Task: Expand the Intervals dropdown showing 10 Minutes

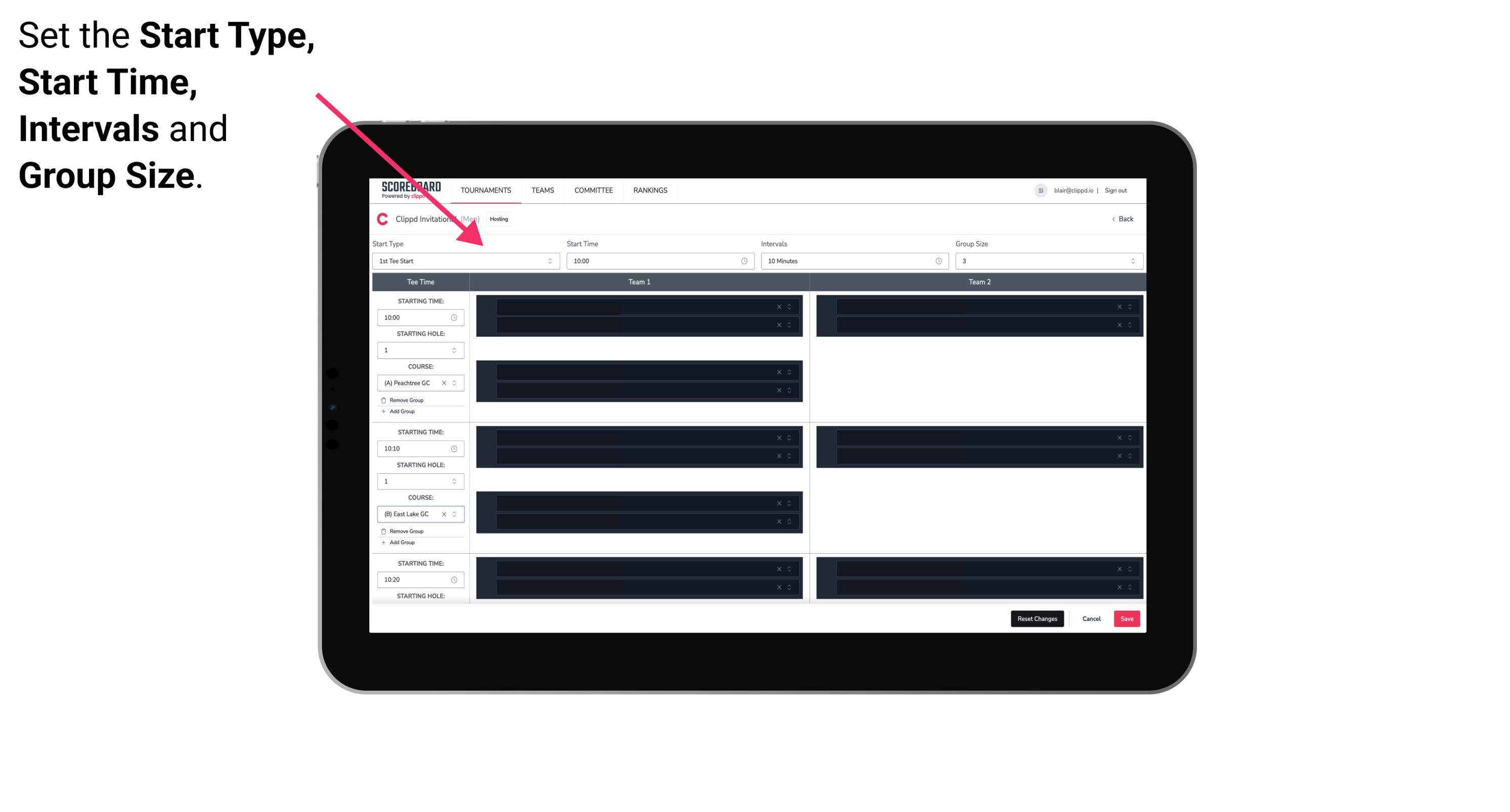Action: (852, 261)
